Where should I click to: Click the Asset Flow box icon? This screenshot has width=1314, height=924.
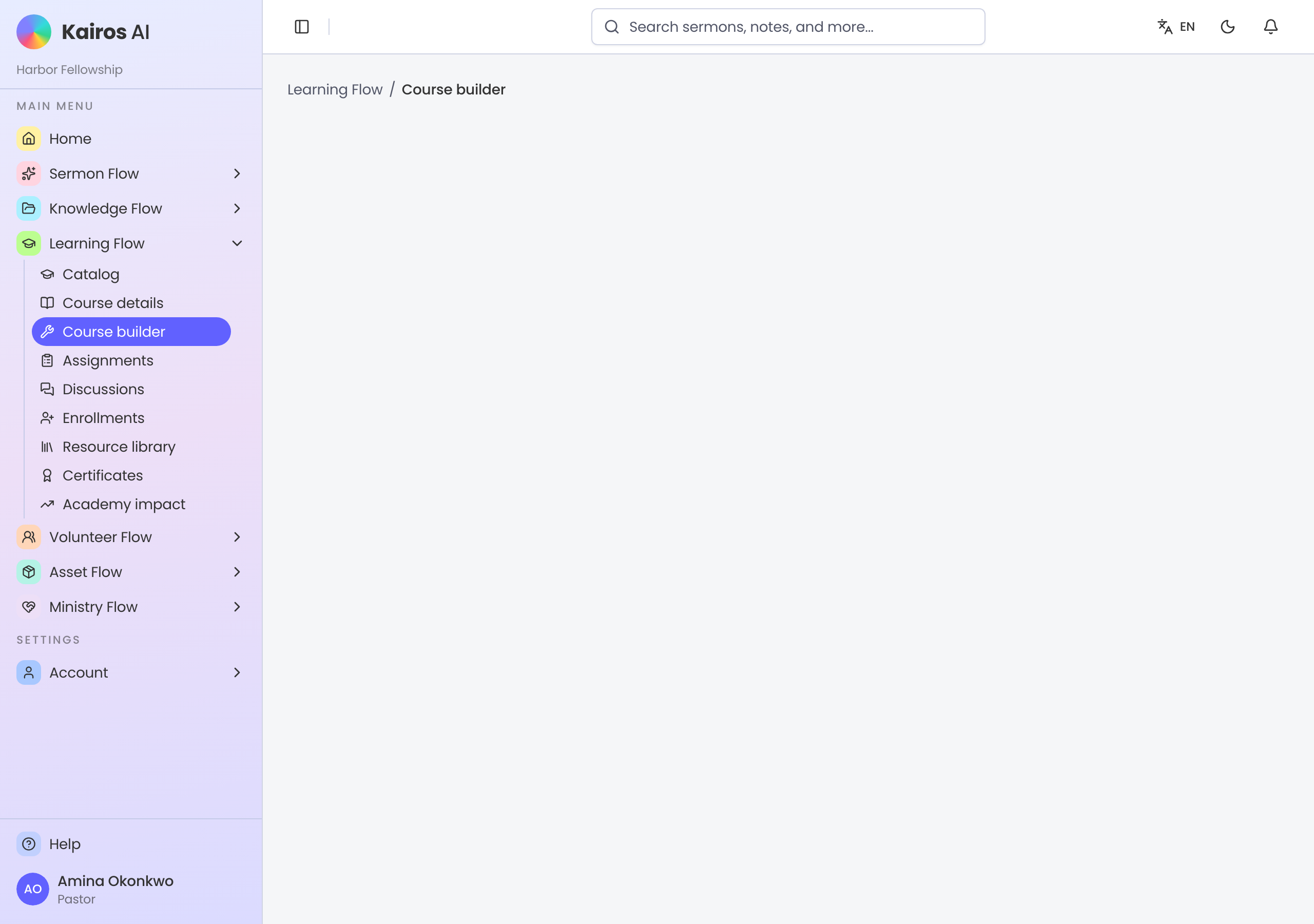point(29,572)
